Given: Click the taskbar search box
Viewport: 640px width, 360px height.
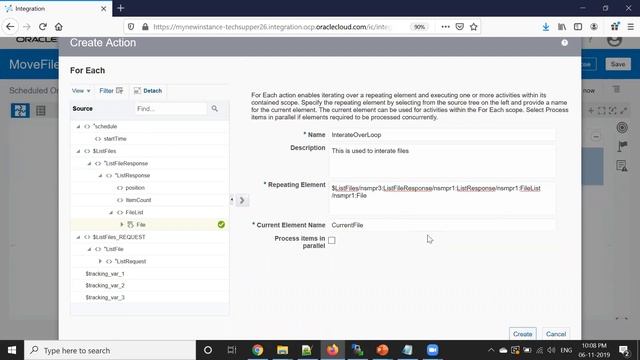Looking at the screenshot, I should [110, 350].
